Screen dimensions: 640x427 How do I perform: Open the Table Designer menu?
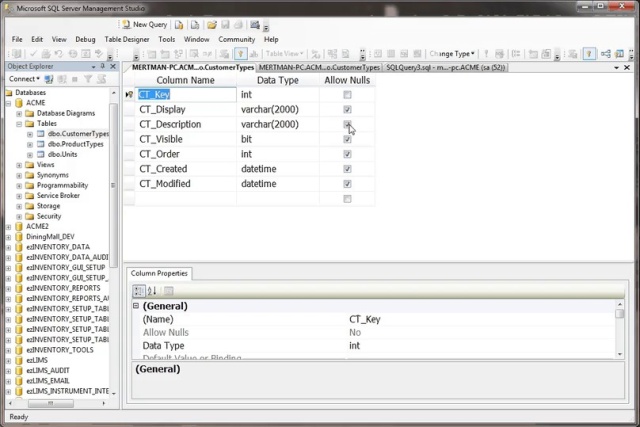[127, 39]
